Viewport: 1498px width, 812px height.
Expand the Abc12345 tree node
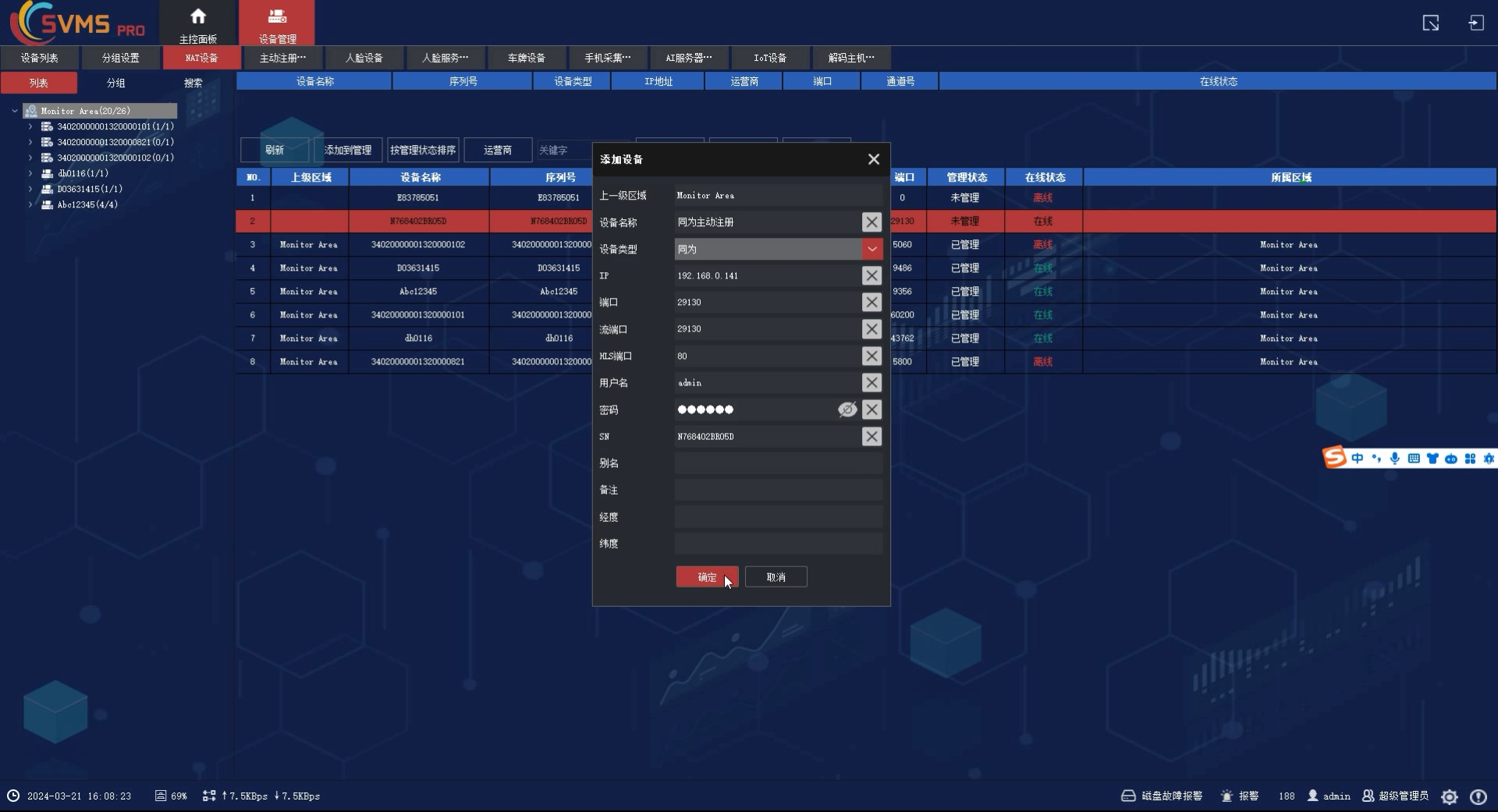pos(30,204)
